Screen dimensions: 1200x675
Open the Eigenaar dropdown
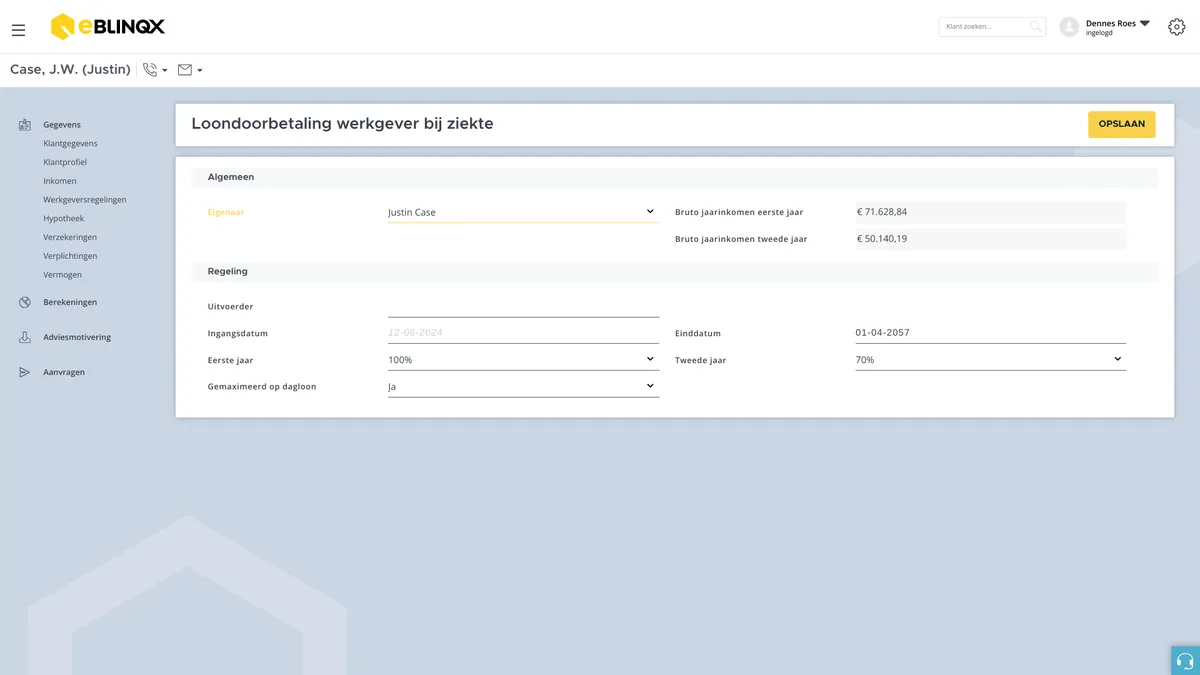point(523,212)
